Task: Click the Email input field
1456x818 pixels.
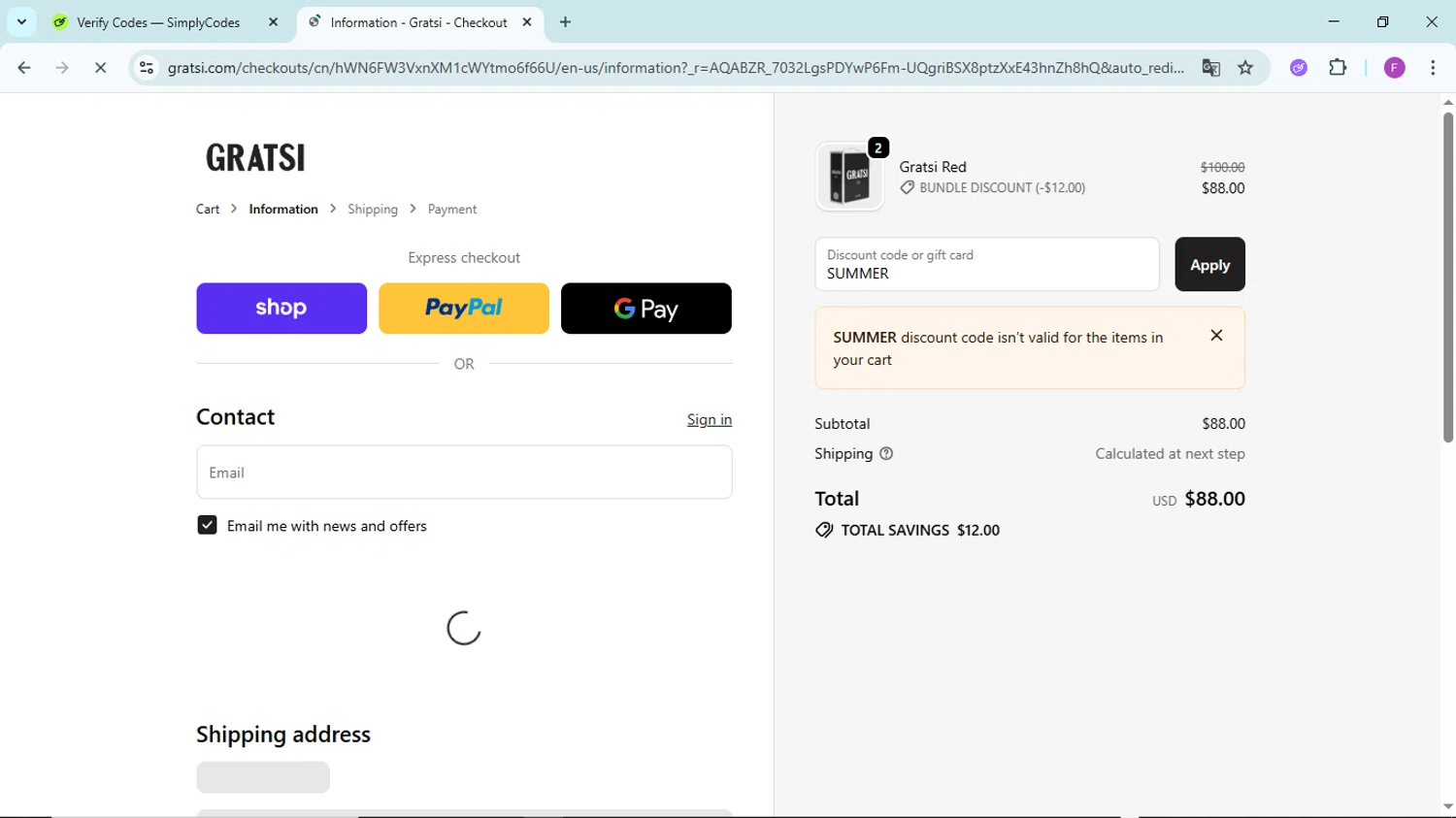Action: coord(464,473)
